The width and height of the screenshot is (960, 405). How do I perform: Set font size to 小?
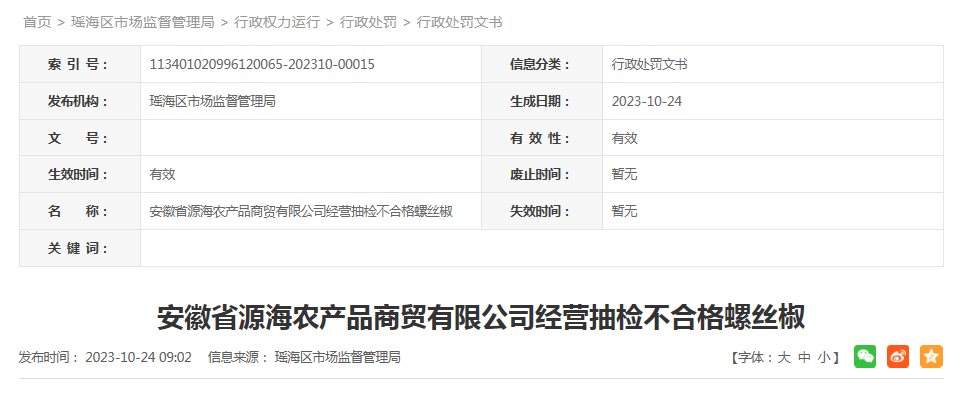[824, 358]
